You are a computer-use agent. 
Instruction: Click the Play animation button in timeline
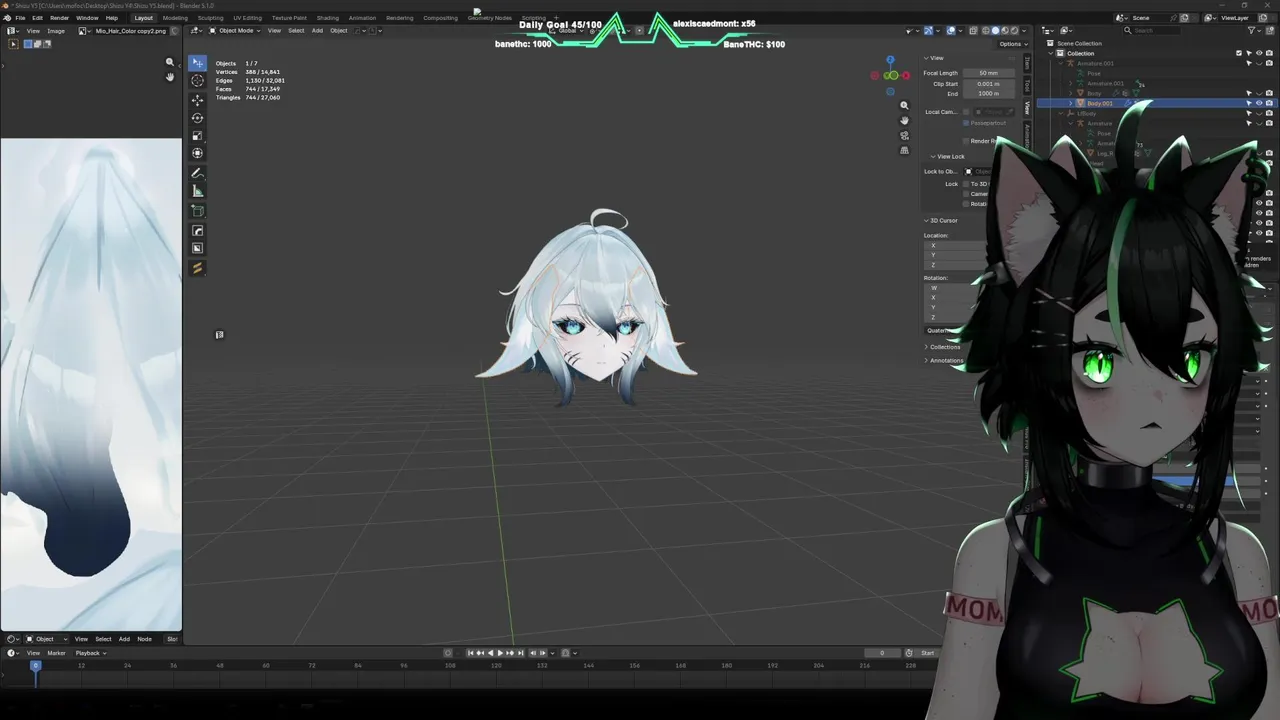[500, 653]
